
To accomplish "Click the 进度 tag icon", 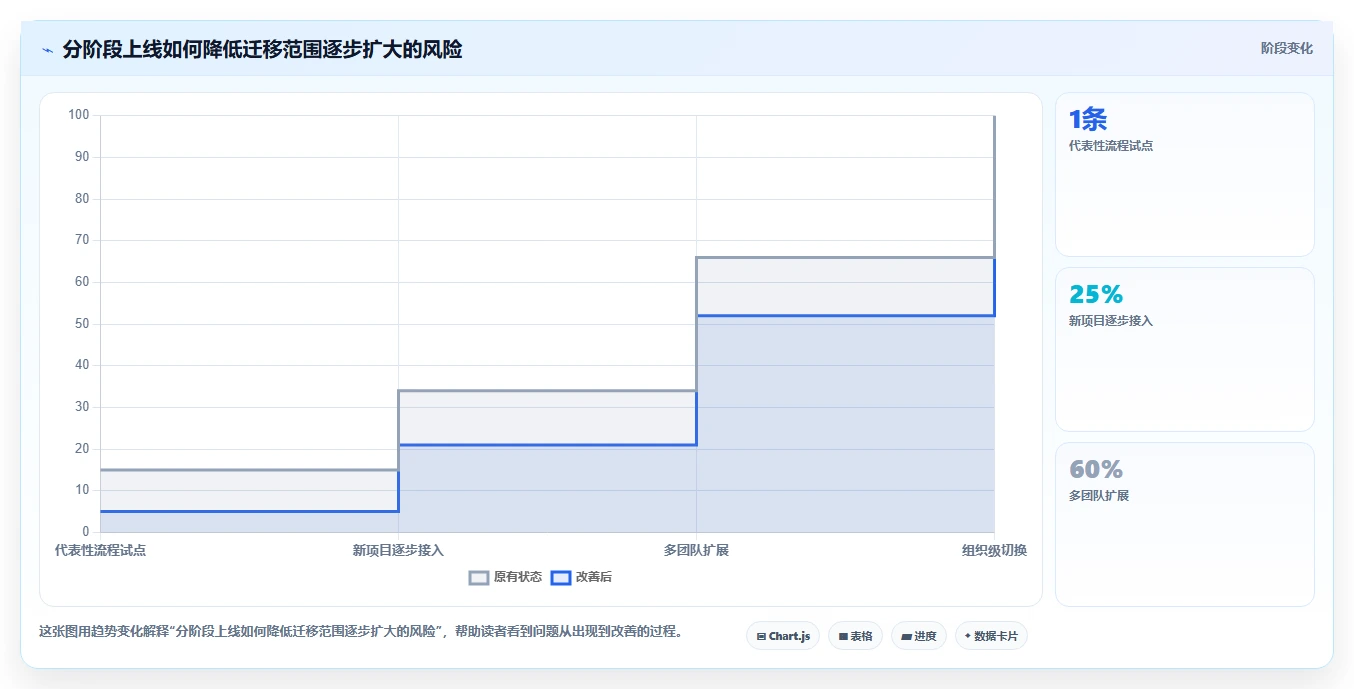I will pyautogui.click(x=906, y=636).
